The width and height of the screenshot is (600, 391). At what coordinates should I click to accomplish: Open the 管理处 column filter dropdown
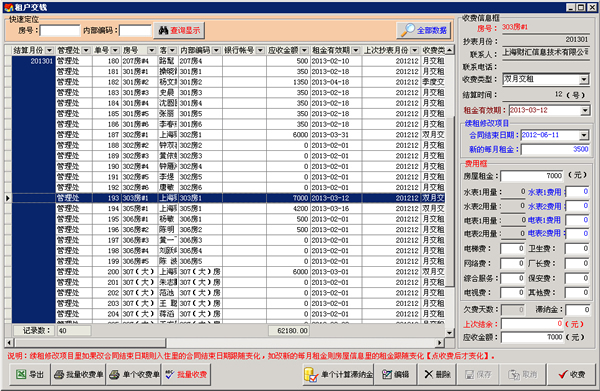pos(86,51)
